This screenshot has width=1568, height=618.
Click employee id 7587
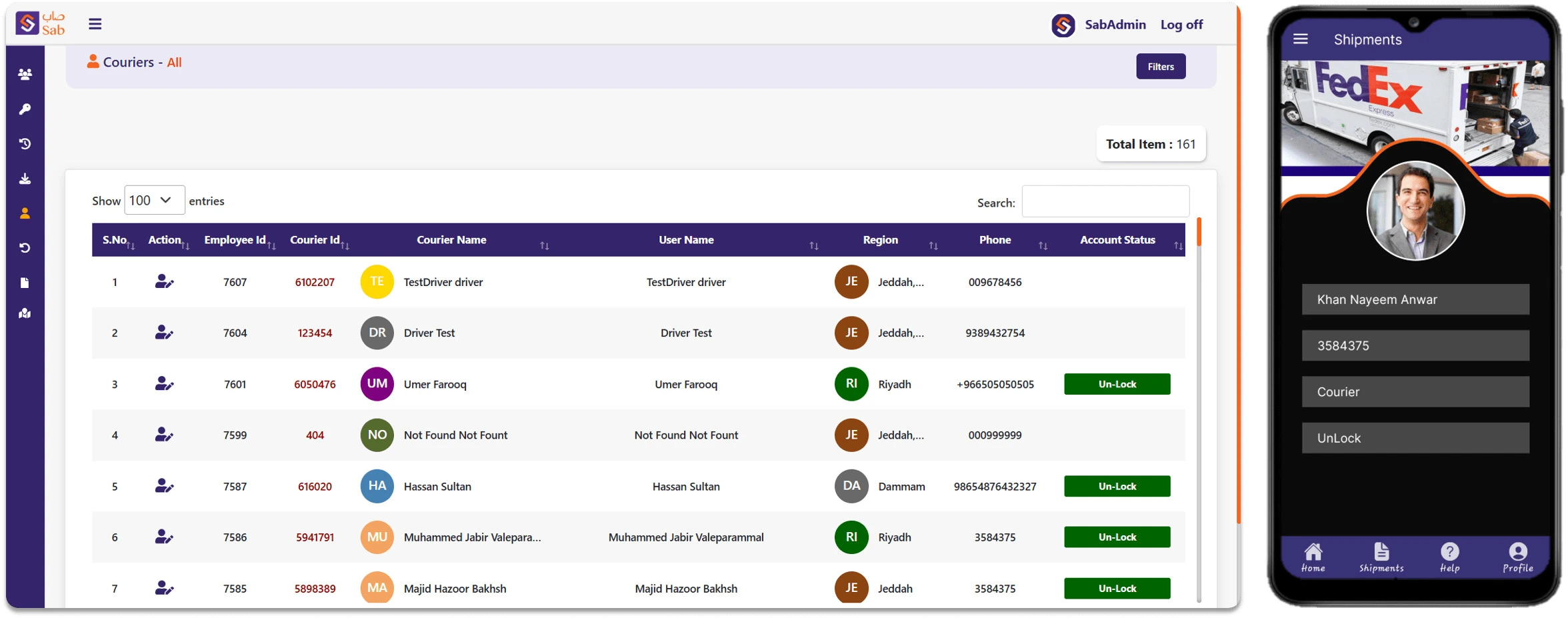[x=235, y=487]
